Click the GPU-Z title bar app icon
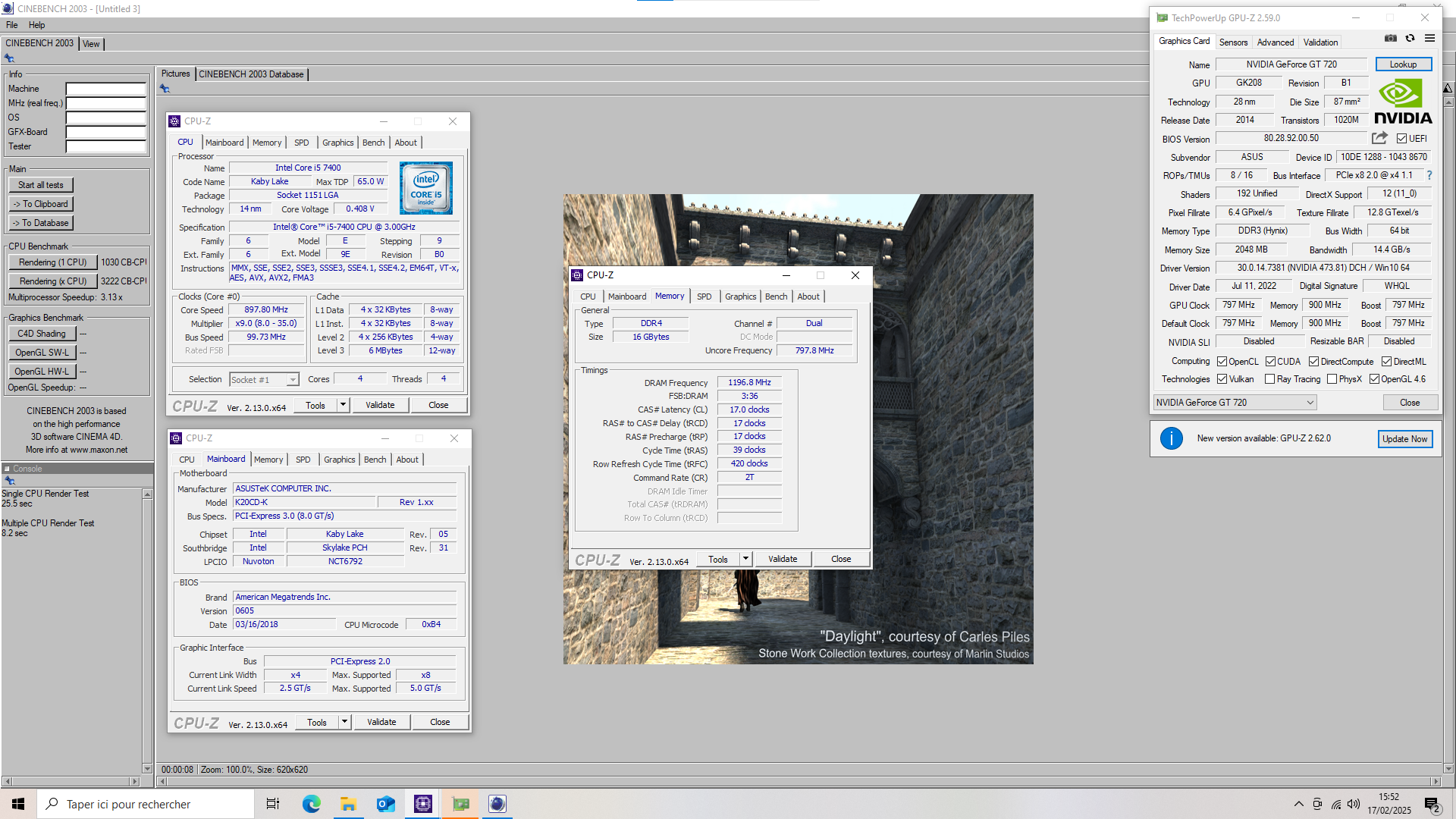 point(1162,17)
